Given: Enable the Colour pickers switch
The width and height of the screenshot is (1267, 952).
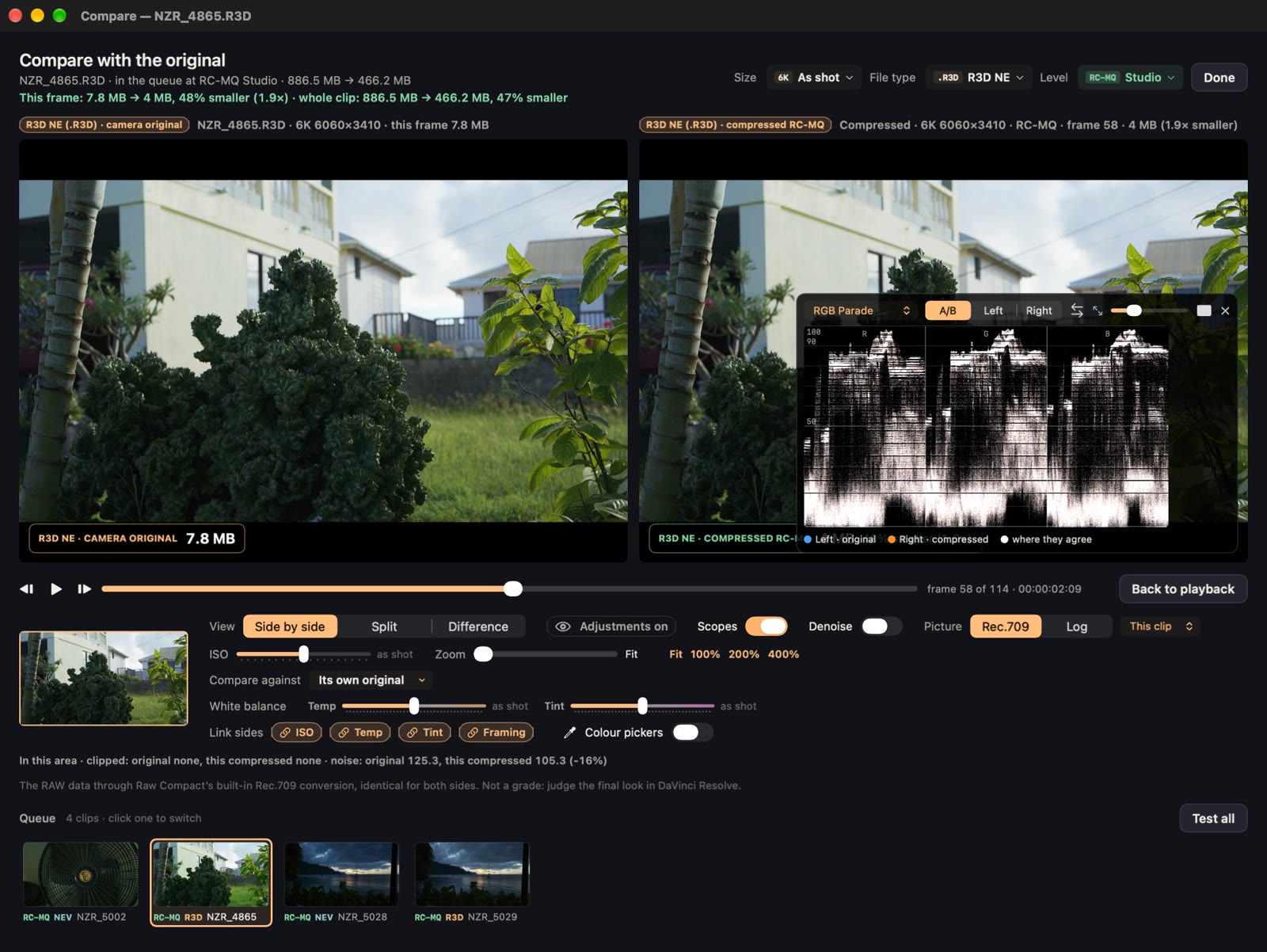Looking at the screenshot, I should pos(692,733).
